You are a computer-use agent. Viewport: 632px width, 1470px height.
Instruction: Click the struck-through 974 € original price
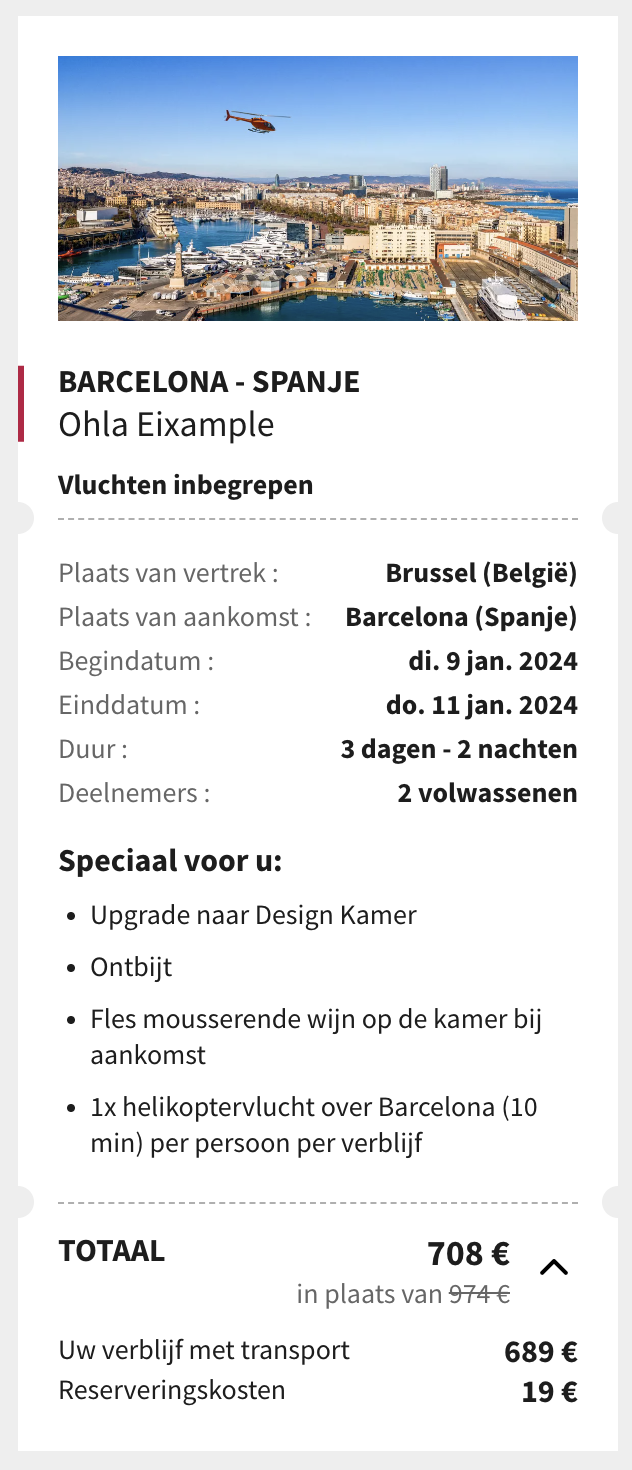click(480, 1295)
